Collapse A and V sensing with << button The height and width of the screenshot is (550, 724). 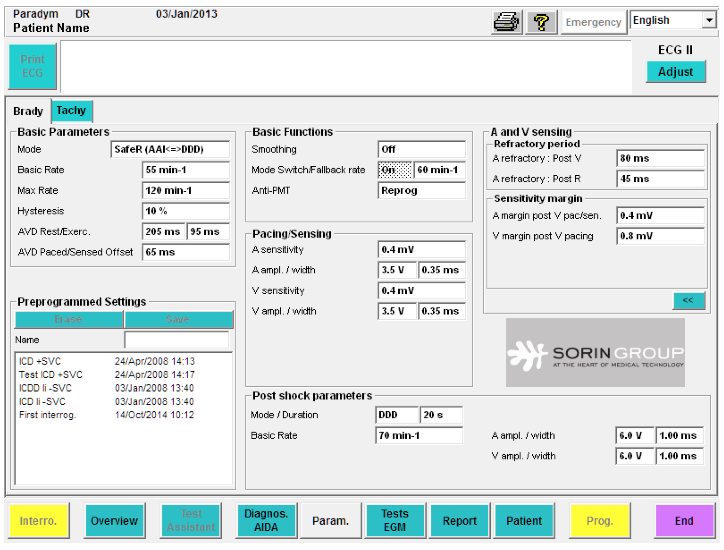(688, 300)
